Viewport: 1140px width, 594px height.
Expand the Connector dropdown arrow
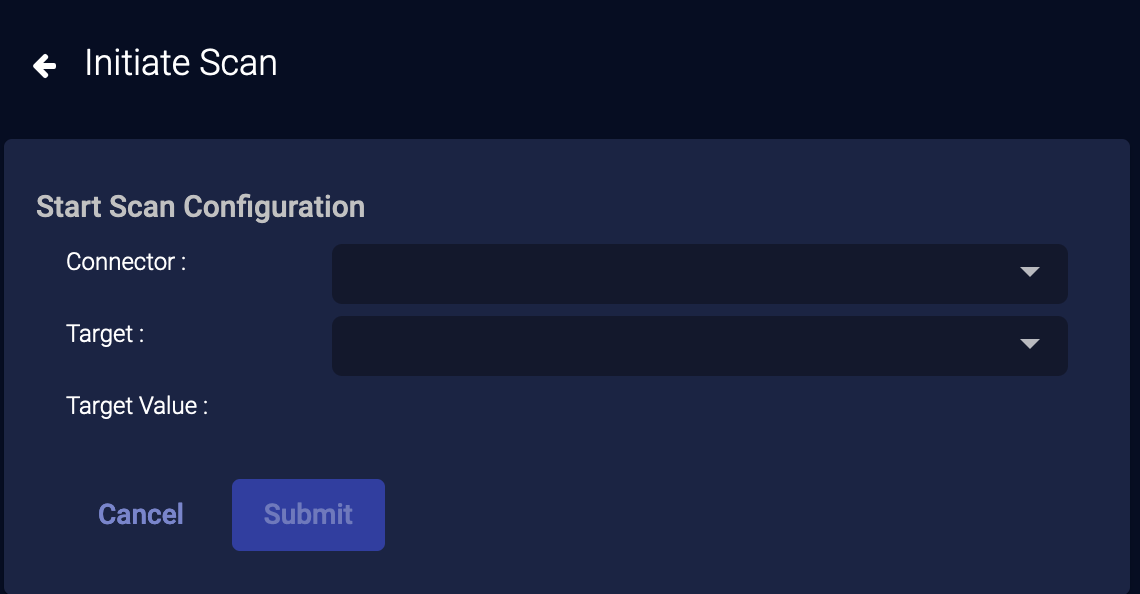pos(1029,273)
